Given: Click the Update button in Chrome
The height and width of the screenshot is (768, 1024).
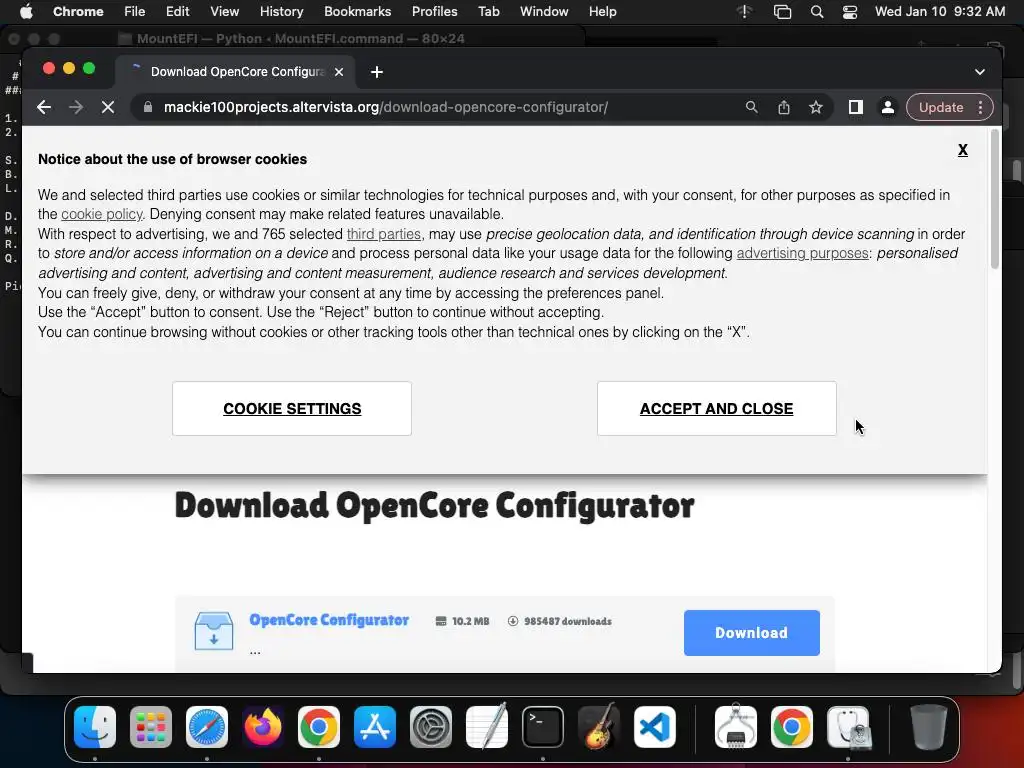Looking at the screenshot, I should pyautogui.click(x=941, y=107).
